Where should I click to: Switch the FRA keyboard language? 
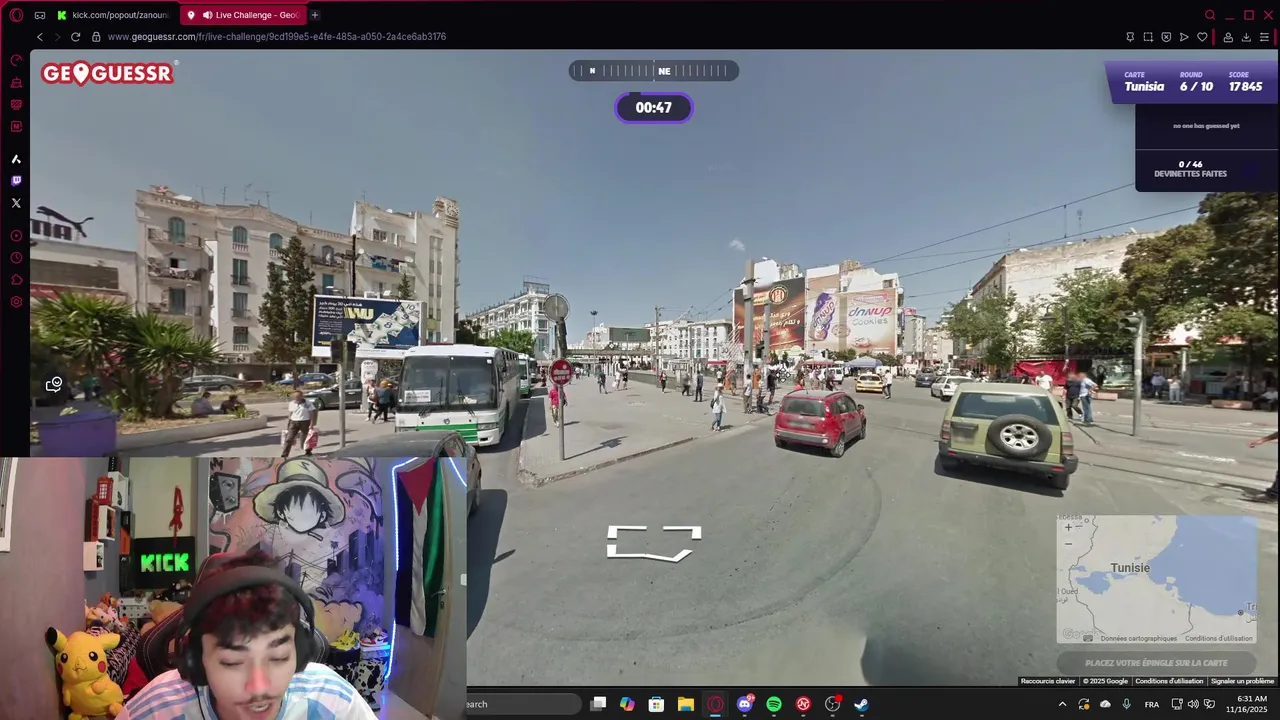1152,704
